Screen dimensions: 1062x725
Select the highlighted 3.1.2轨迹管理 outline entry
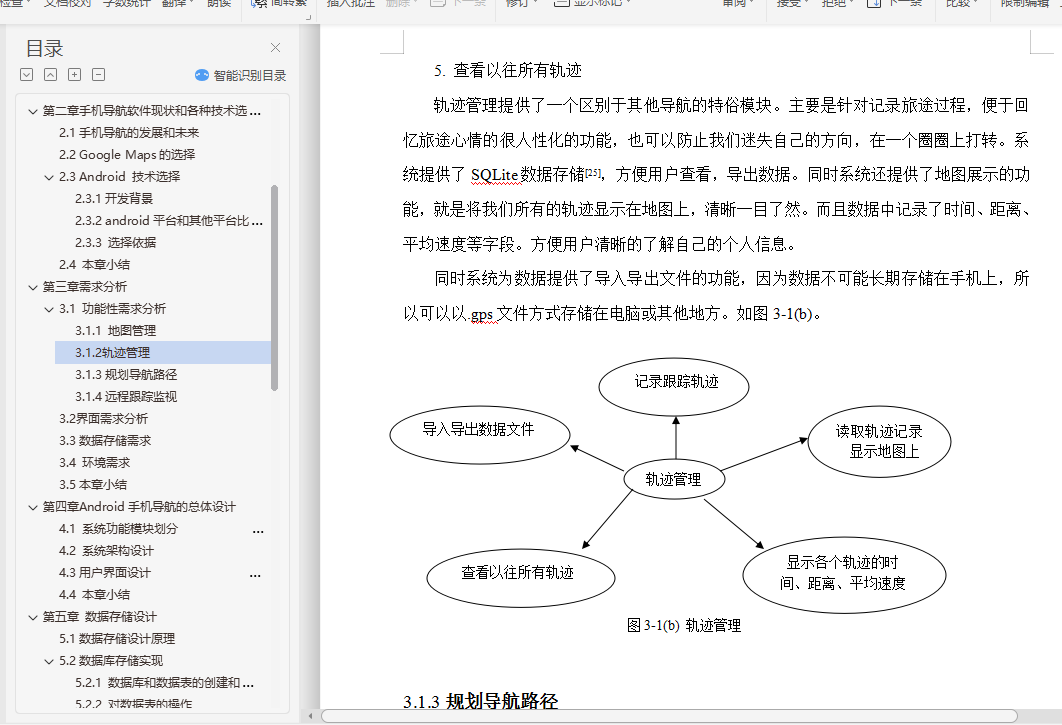tap(163, 353)
